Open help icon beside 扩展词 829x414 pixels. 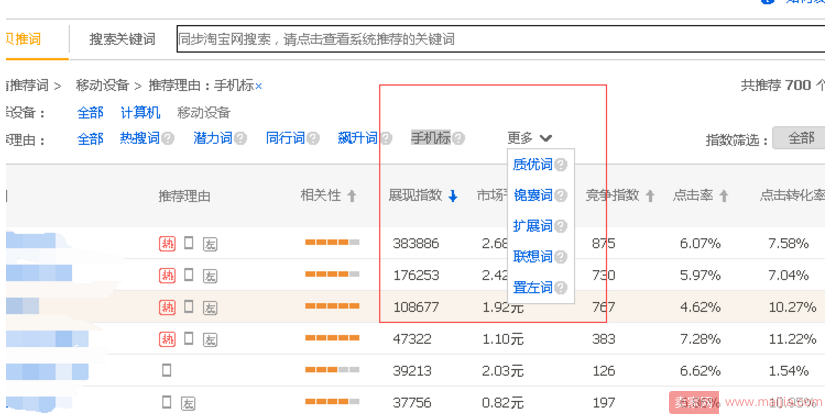(x=561, y=226)
